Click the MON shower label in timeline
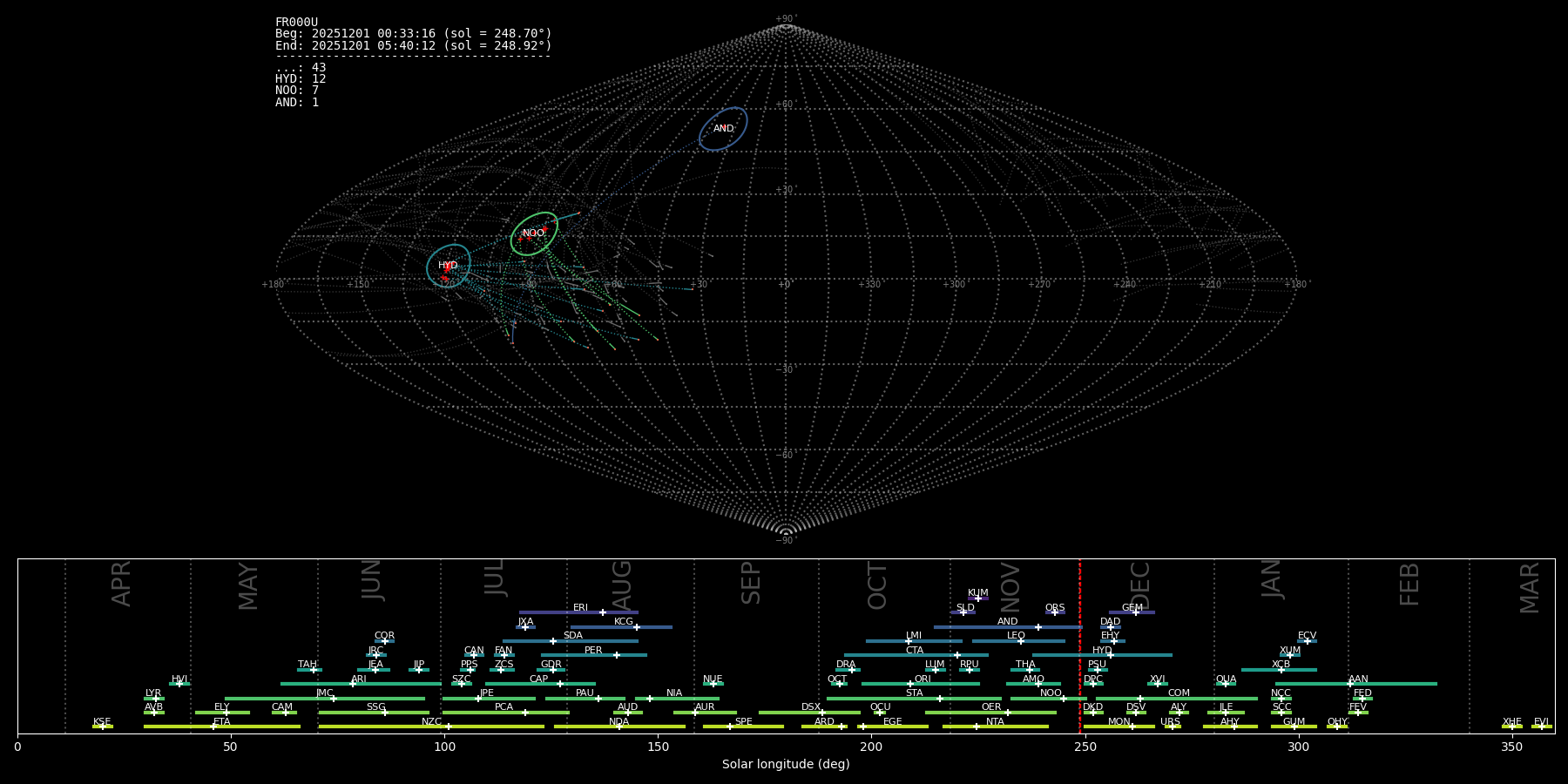Viewport: 1568px width, 784px height. tap(1119, 722)
